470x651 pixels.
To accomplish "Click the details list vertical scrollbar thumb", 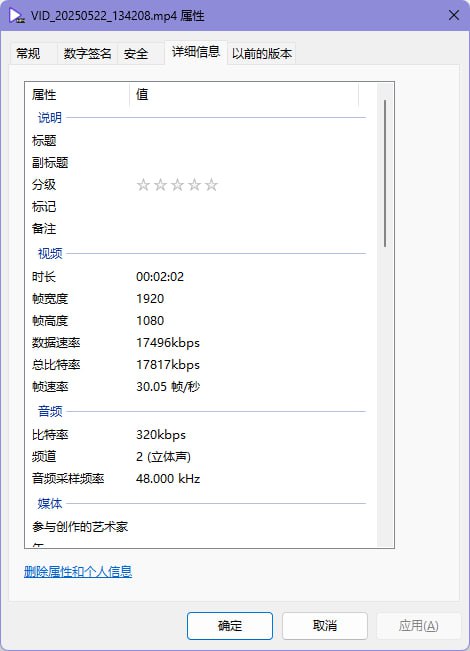I will (385, 174).
